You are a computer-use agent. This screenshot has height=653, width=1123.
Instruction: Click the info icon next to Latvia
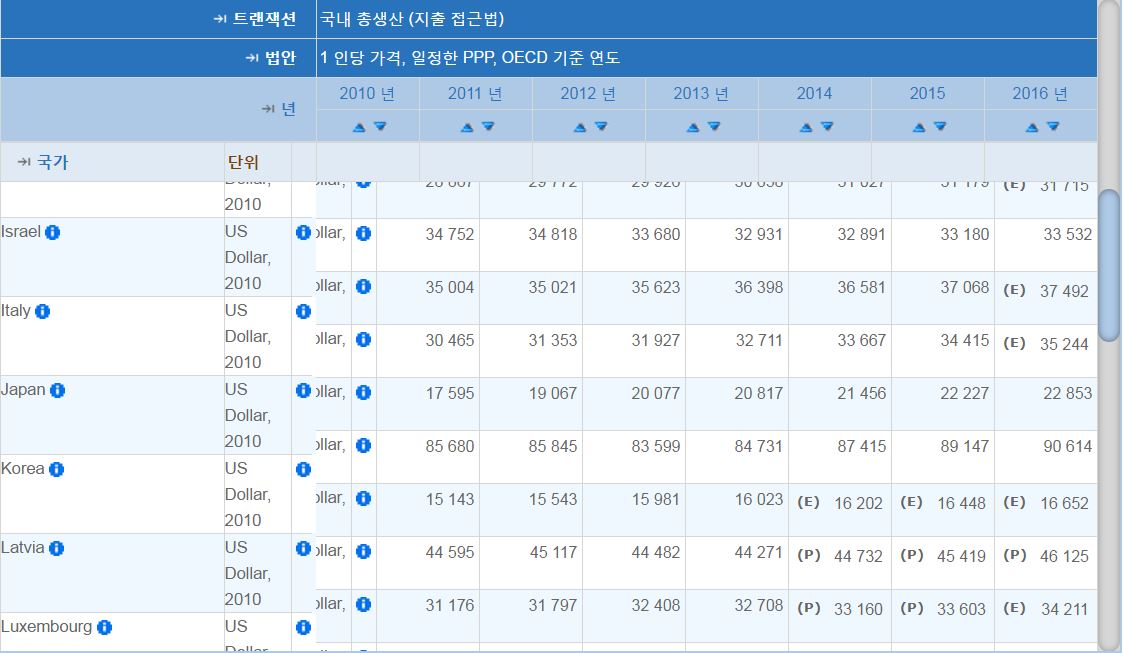[x=57, y=548]
